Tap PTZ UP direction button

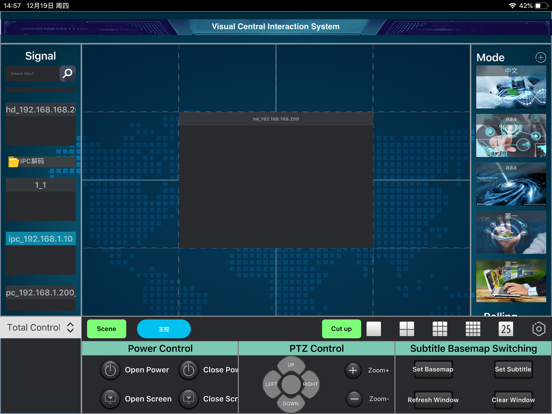point(291,365)
